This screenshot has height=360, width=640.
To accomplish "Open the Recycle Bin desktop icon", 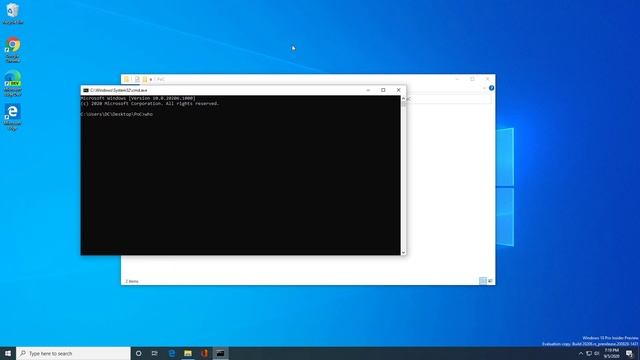I will pos(13,13).
